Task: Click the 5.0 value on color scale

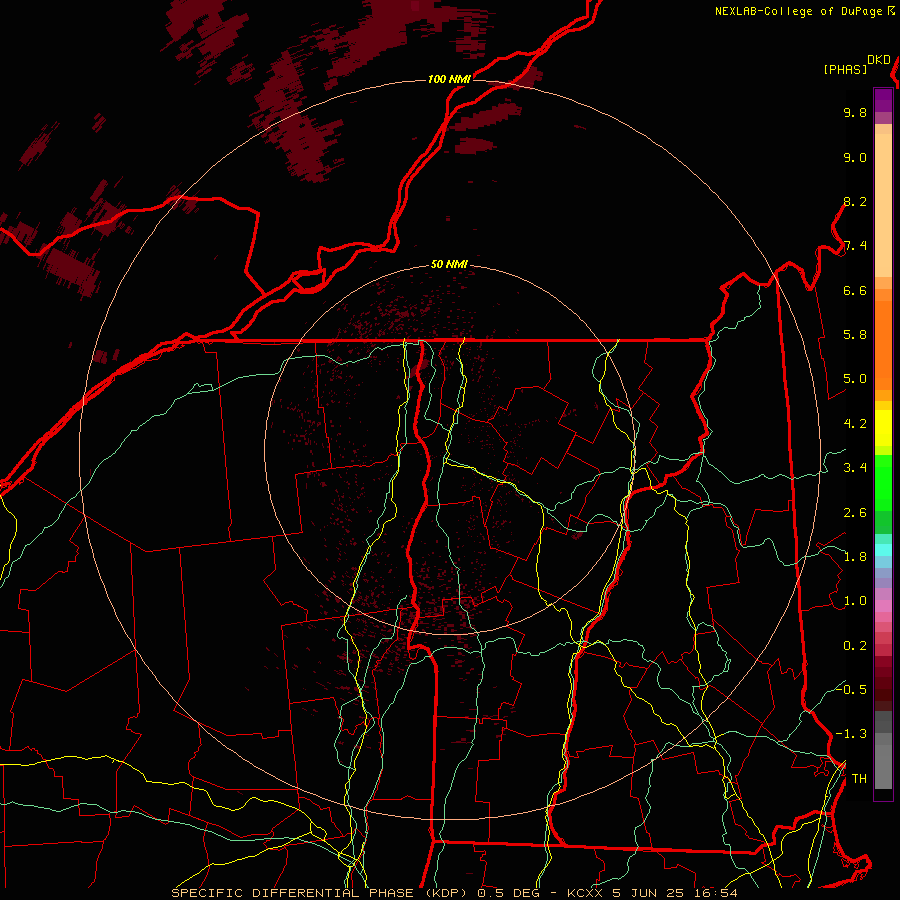Action: (855, 379)
